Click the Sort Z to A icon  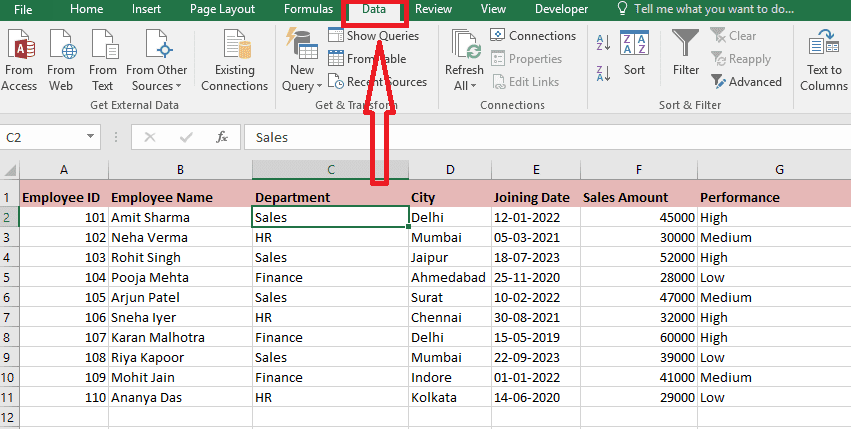603,73
